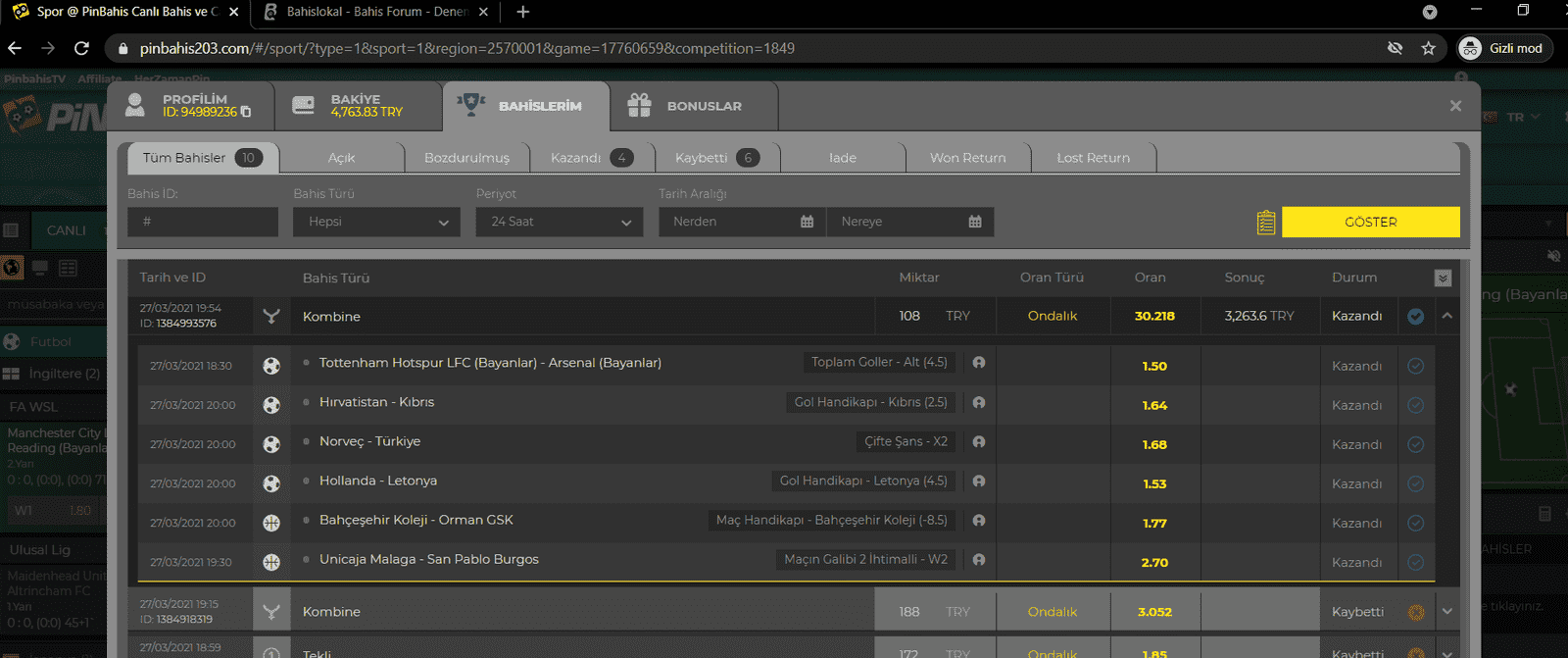Viewport: 1568px width, 658px height.
Task: Close the PinBahis browser tab
Action: (x=233, y=12)
